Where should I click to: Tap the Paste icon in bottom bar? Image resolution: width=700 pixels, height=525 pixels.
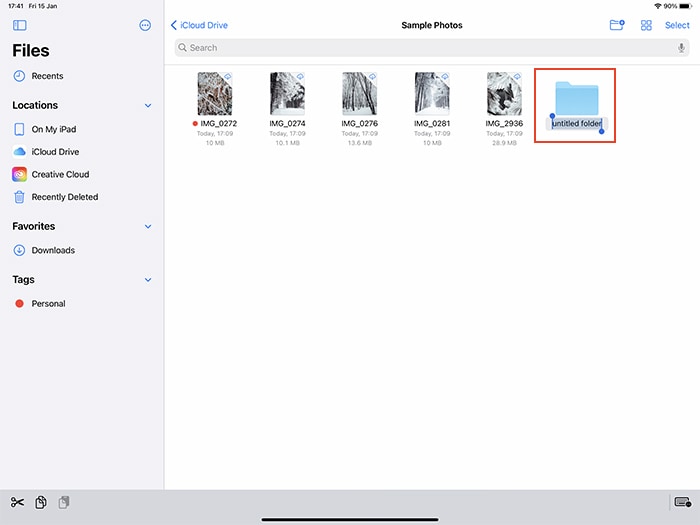point(64,503)
